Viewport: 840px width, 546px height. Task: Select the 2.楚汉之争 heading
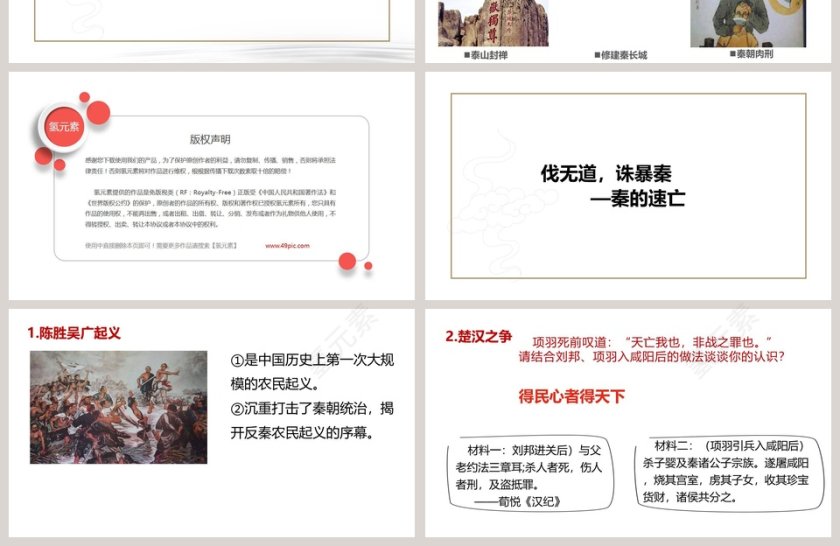tap(478, 336)
